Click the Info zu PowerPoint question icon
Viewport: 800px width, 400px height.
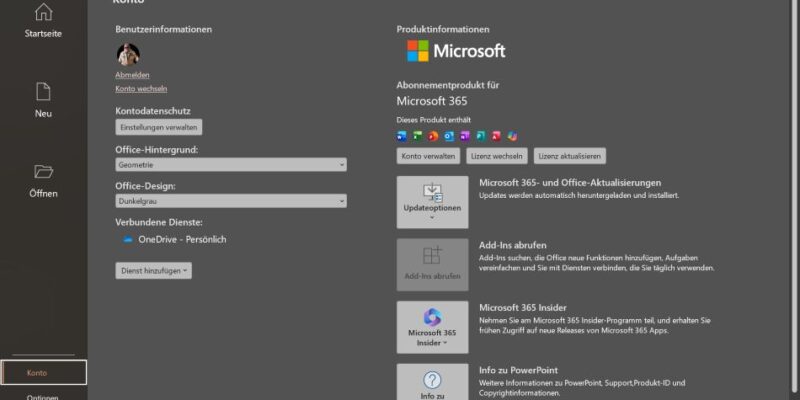click(432, 380)
